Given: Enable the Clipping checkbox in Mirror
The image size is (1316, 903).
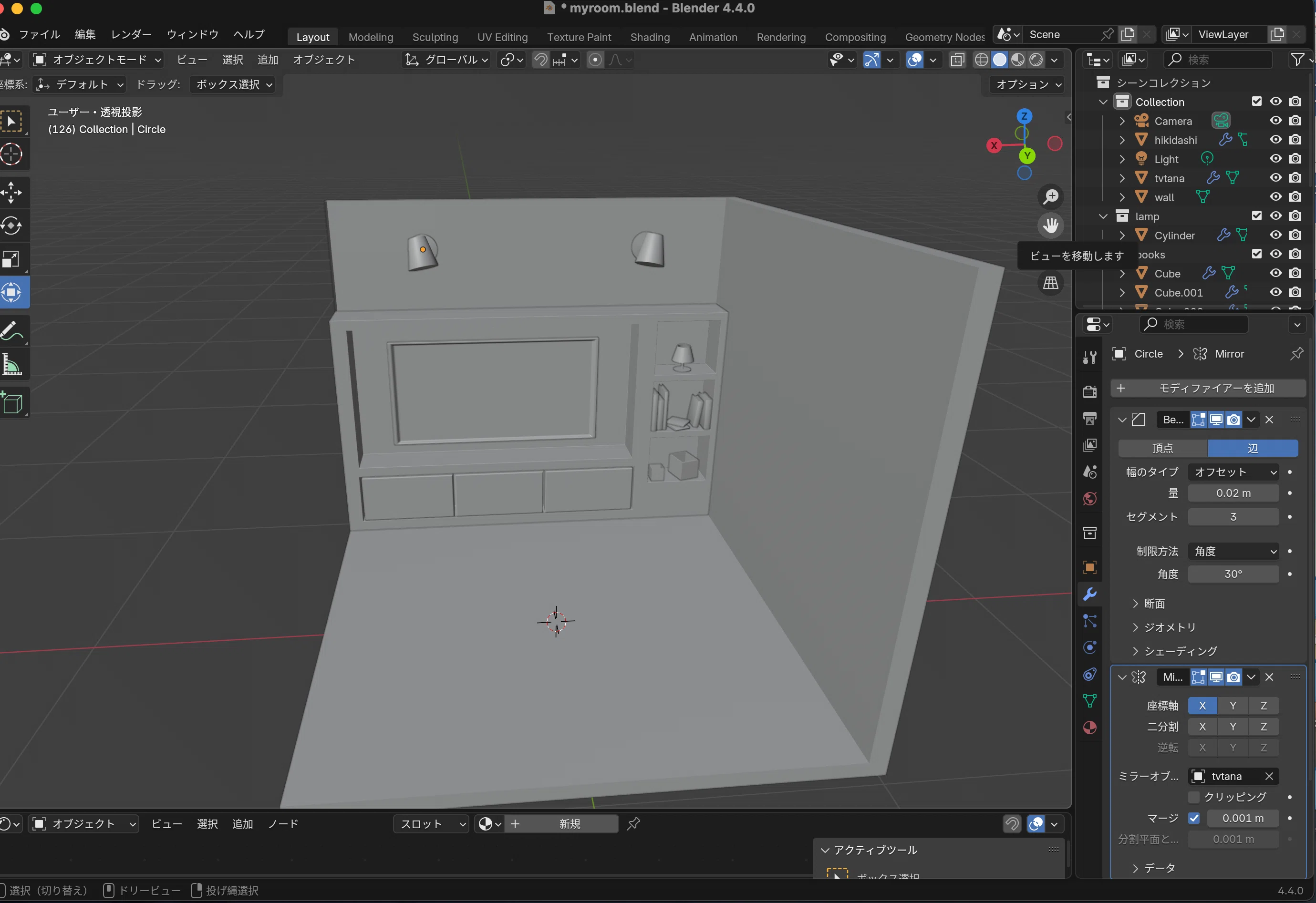Looking at the screenshot, I should point(1194,797).
